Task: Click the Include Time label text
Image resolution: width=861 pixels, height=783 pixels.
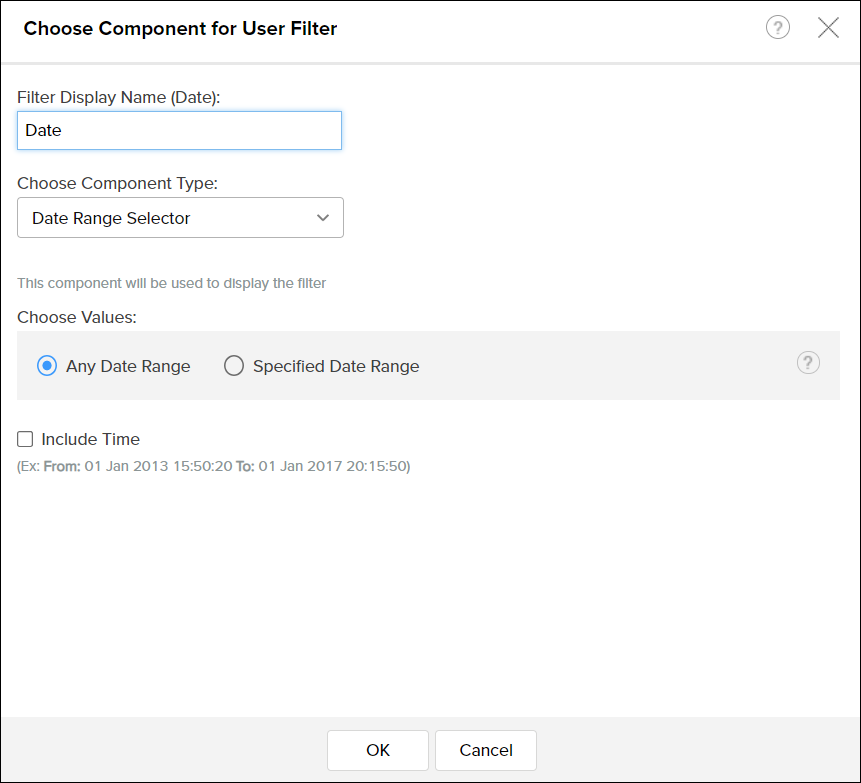Action: pyautogui.click(x=90, y=439)
